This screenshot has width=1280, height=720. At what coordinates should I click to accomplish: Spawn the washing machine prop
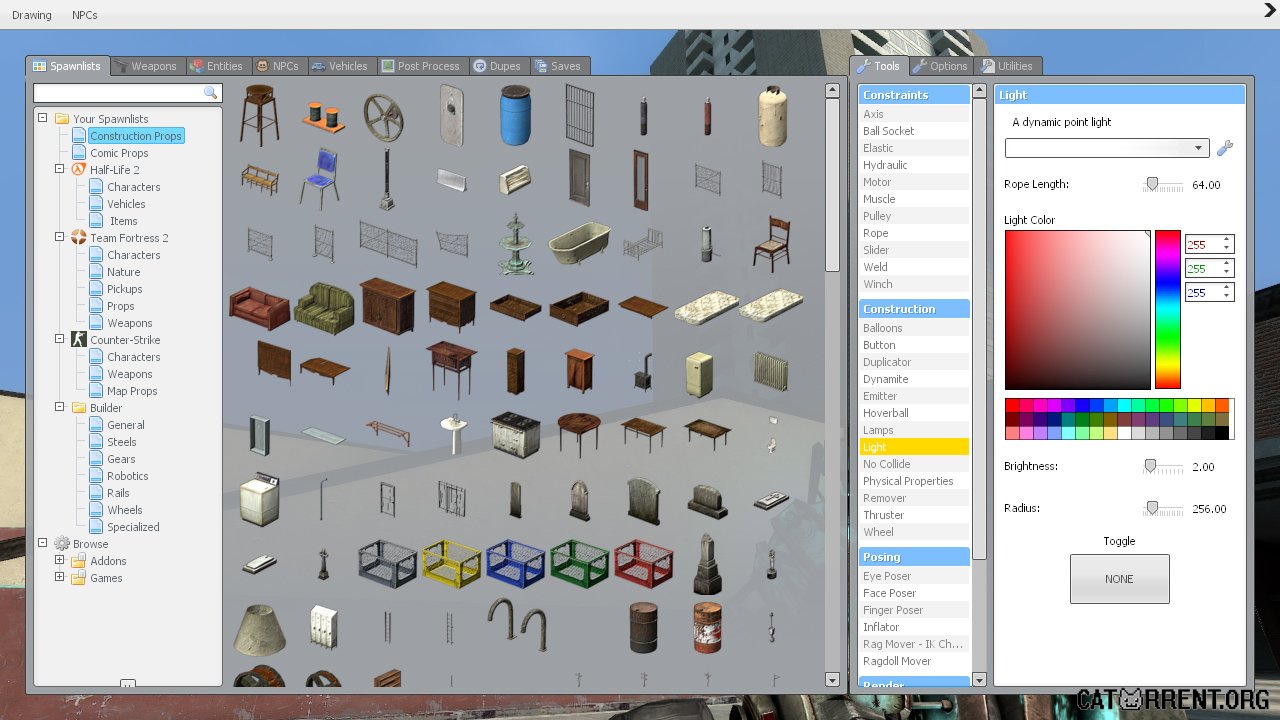click(259, 498)
